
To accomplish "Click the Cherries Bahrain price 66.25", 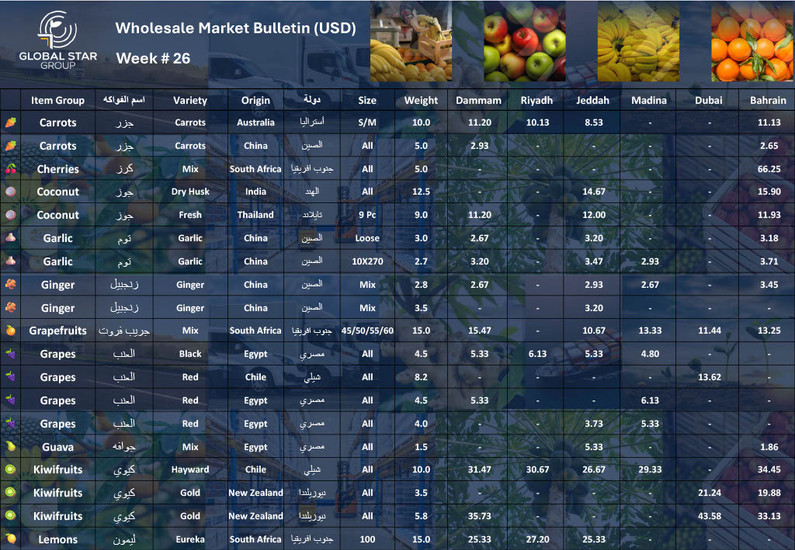I will (x=769, y=169).
